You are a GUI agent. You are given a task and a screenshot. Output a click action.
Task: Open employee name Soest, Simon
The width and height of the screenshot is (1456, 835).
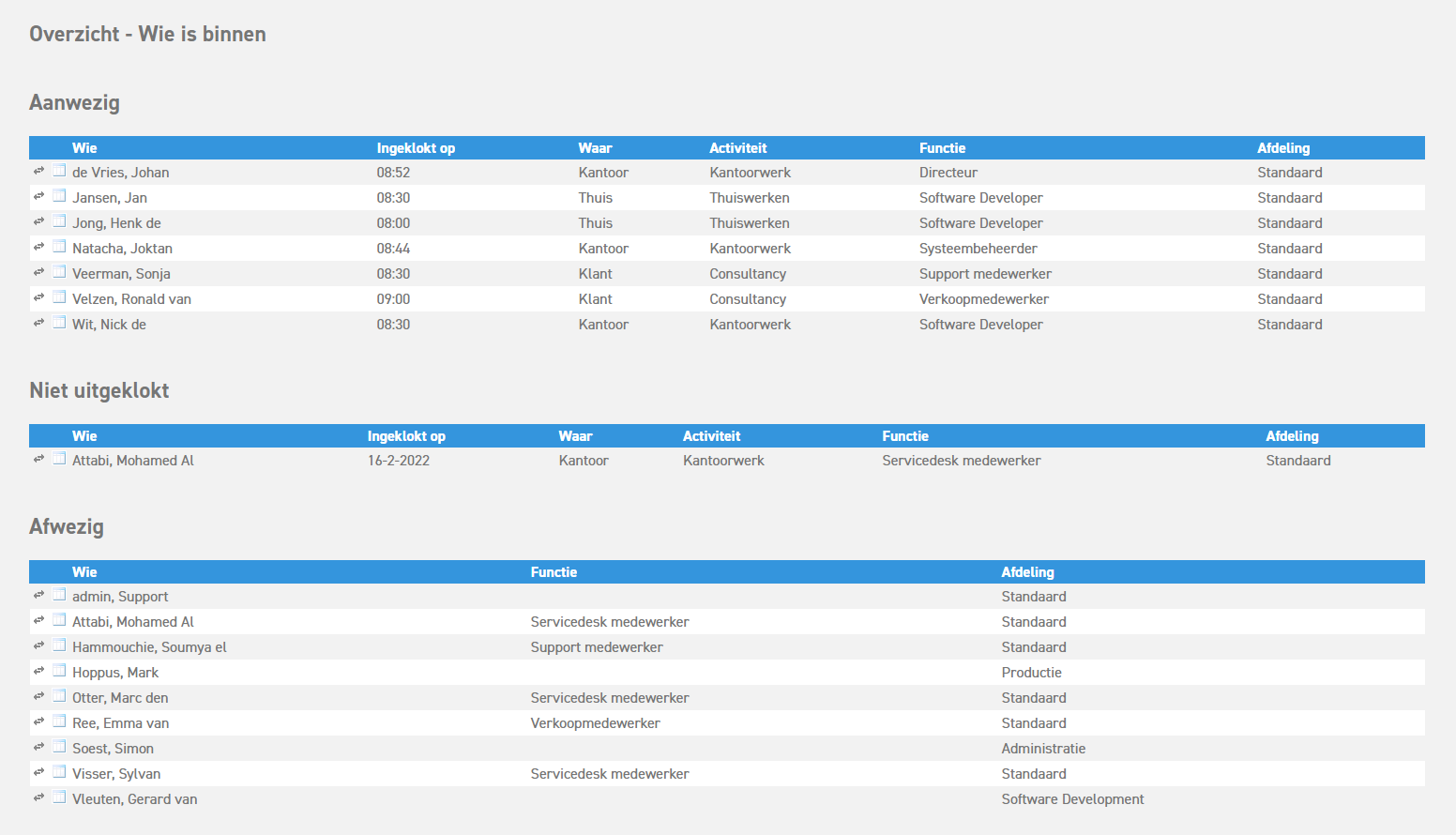coord(113,749)
